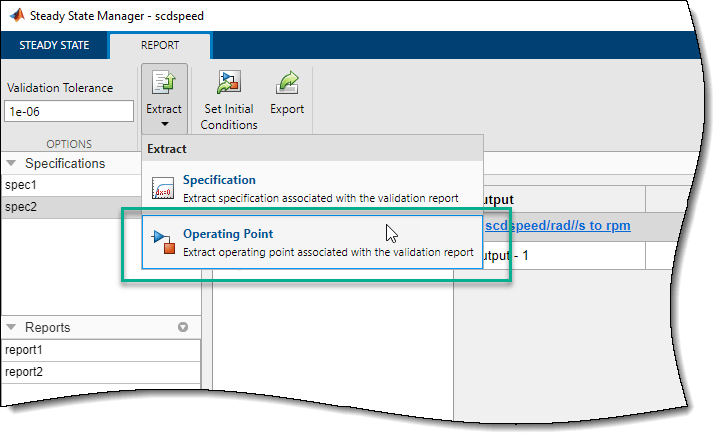Image resolution: width=721 pixels, height=440 pixels.
Task: Click the Export arrow icon
Action: pyautogui.click(x=287, y=84)
